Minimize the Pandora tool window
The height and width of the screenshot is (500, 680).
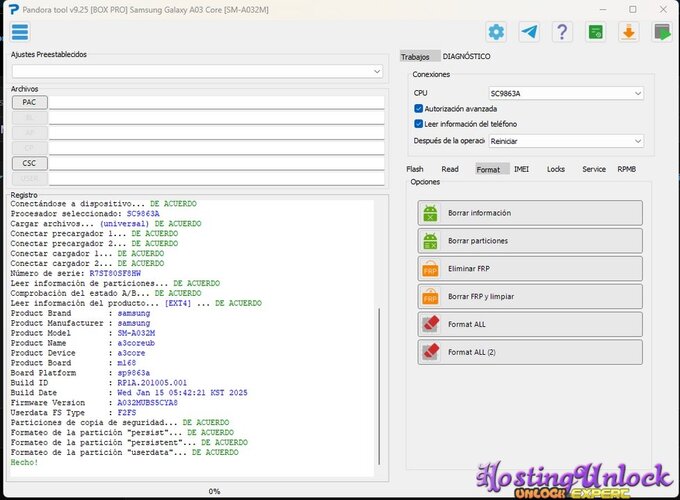tap(603, 9)
